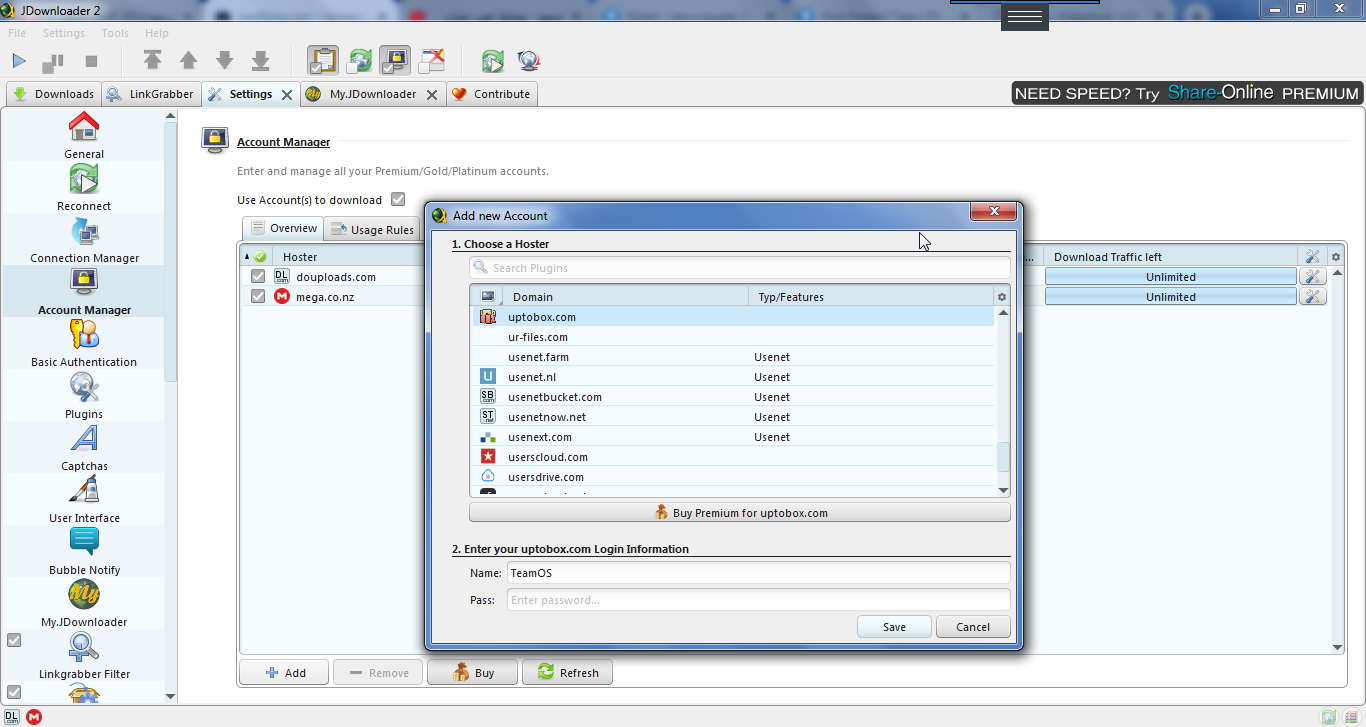Open Basic Authentication in sidebar
This screenshot has width=1366, height=727.
(84, 343)
